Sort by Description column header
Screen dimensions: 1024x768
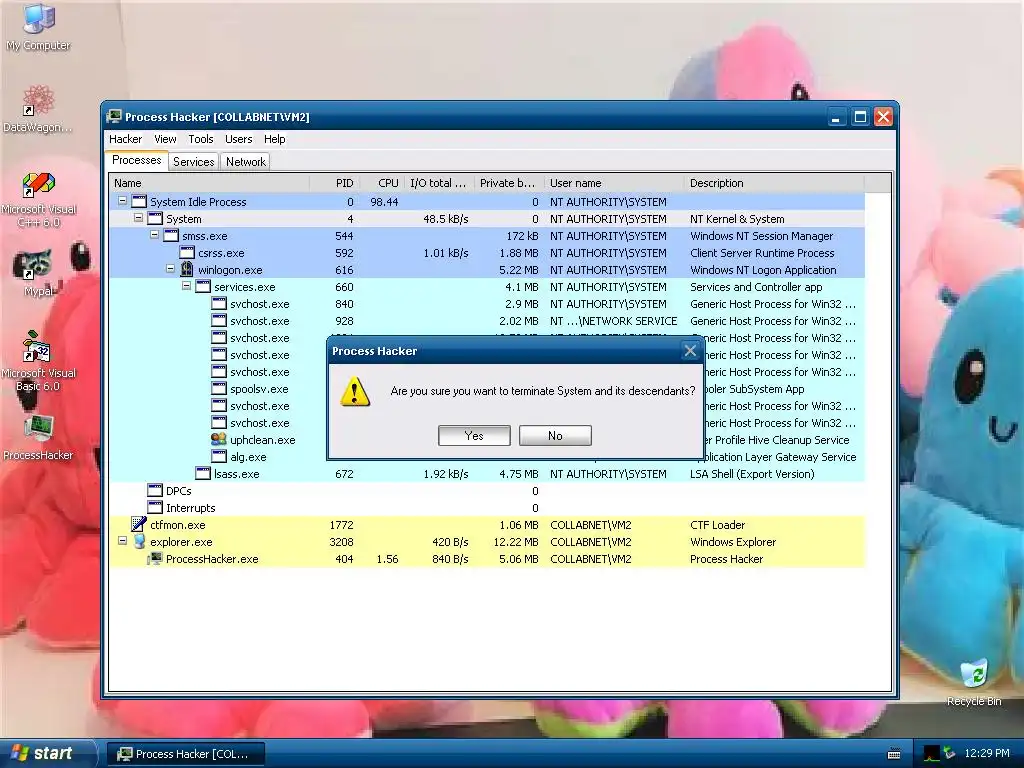coord(775,184)
